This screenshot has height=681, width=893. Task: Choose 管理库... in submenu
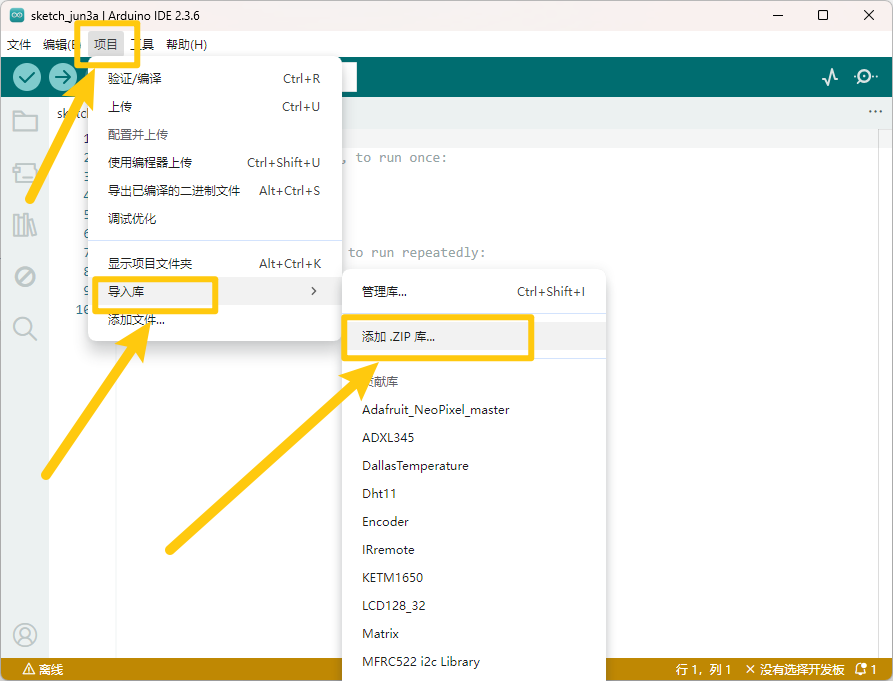(x=473, y=292)
